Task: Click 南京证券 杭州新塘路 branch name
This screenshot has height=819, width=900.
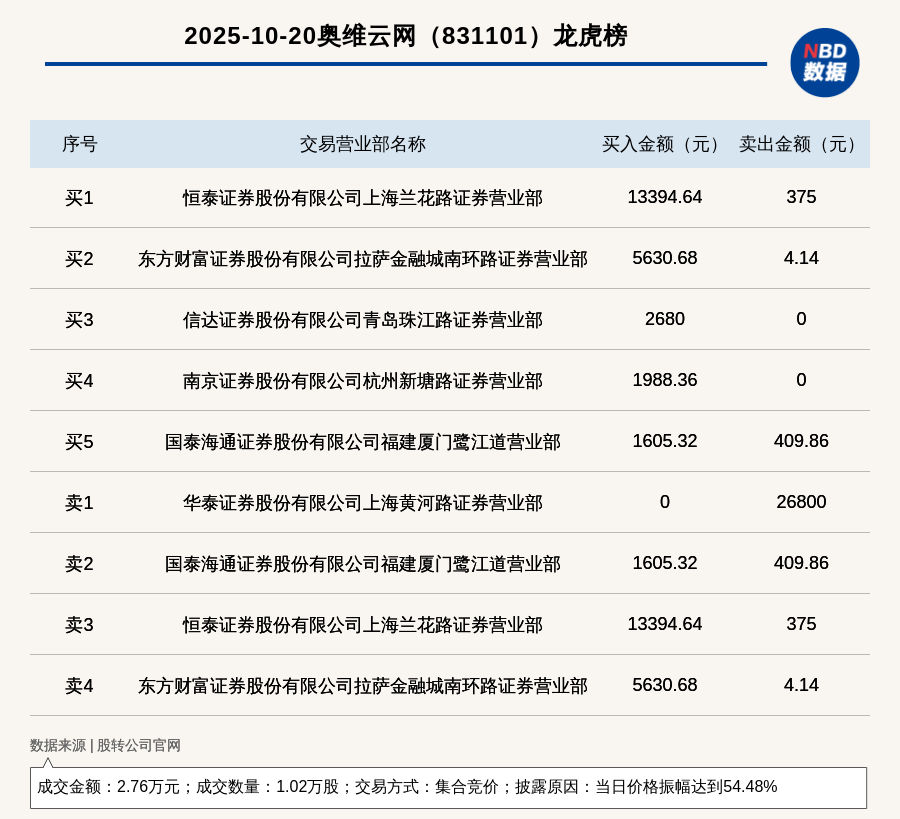Action: pos(362,381)
